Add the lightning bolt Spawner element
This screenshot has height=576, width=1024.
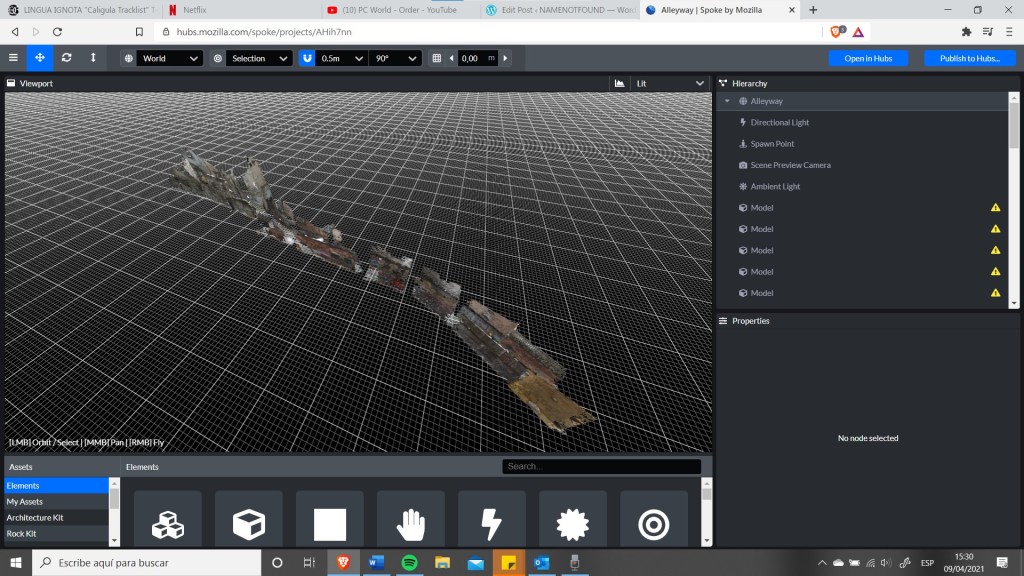tap(491, 523)
